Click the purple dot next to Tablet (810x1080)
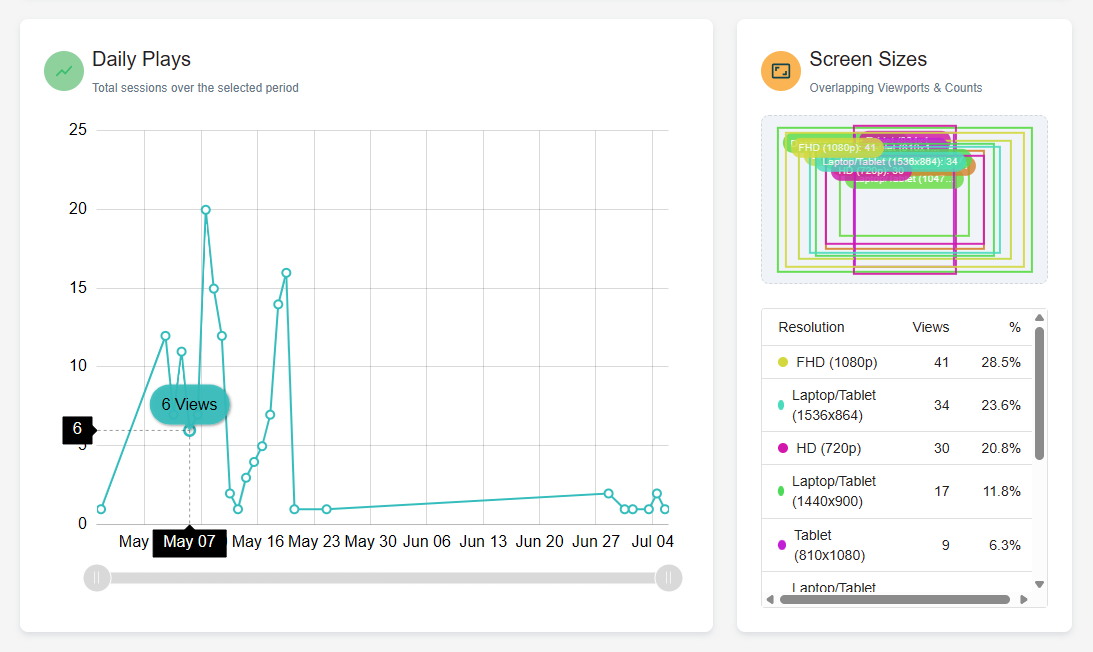 [781, 545]
